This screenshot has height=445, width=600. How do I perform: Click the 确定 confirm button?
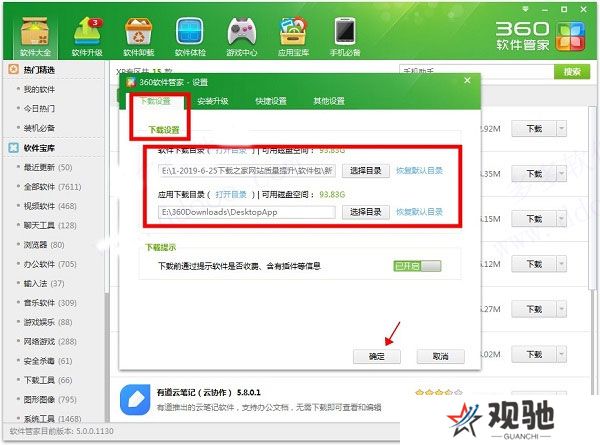click(x=377, y=356)
